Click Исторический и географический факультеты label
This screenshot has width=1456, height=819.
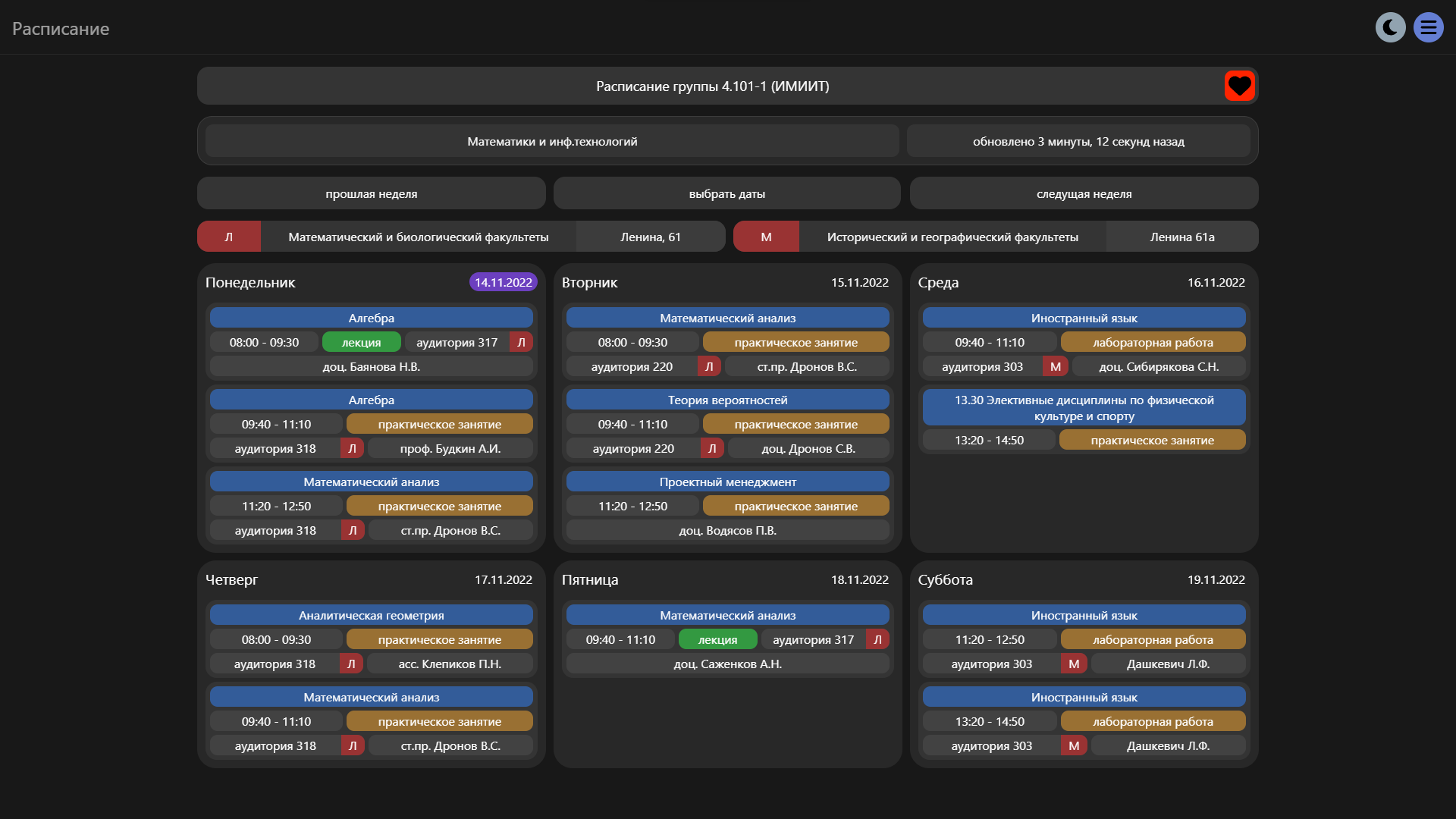coord(952,237)
